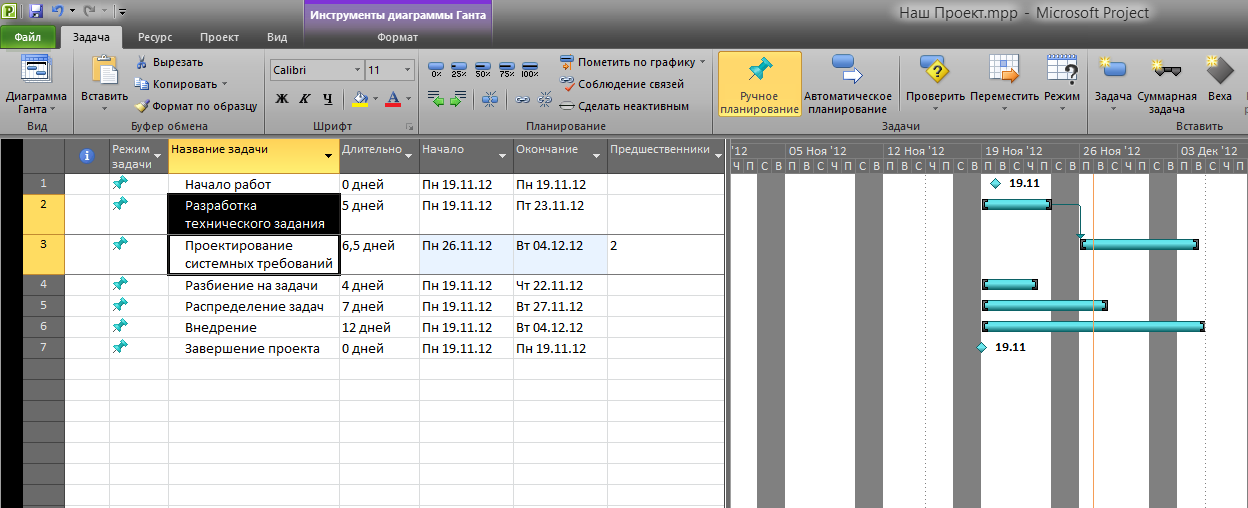
Task: Click Формат по образцу format painter
Action: coord(196,106)
